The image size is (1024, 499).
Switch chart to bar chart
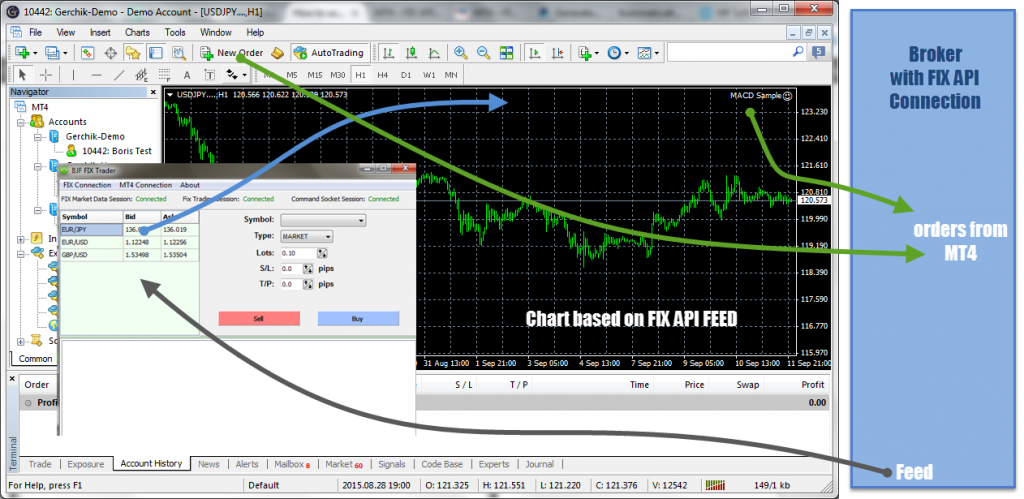(389, 53)
